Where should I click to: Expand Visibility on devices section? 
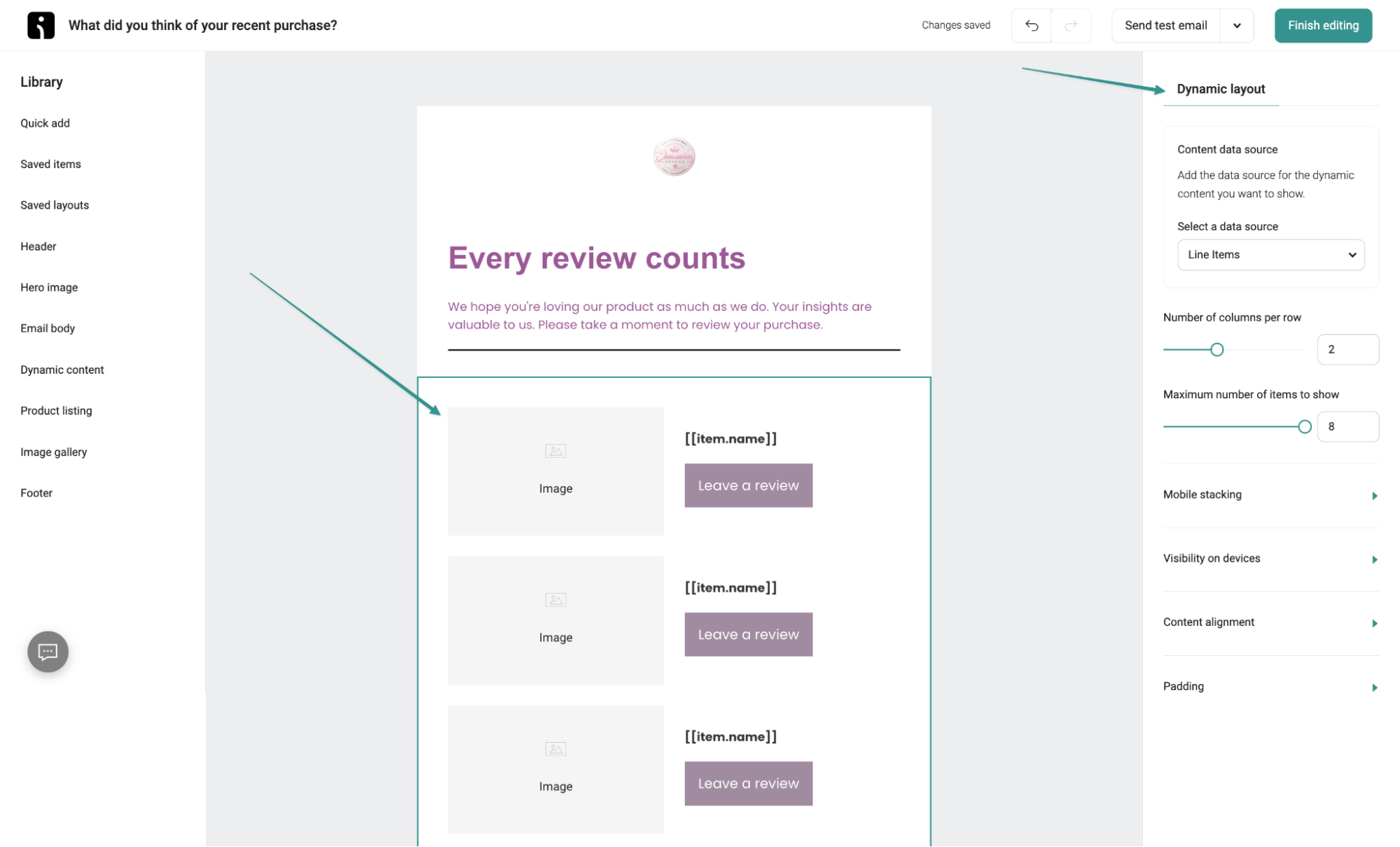coord(1270,559)
